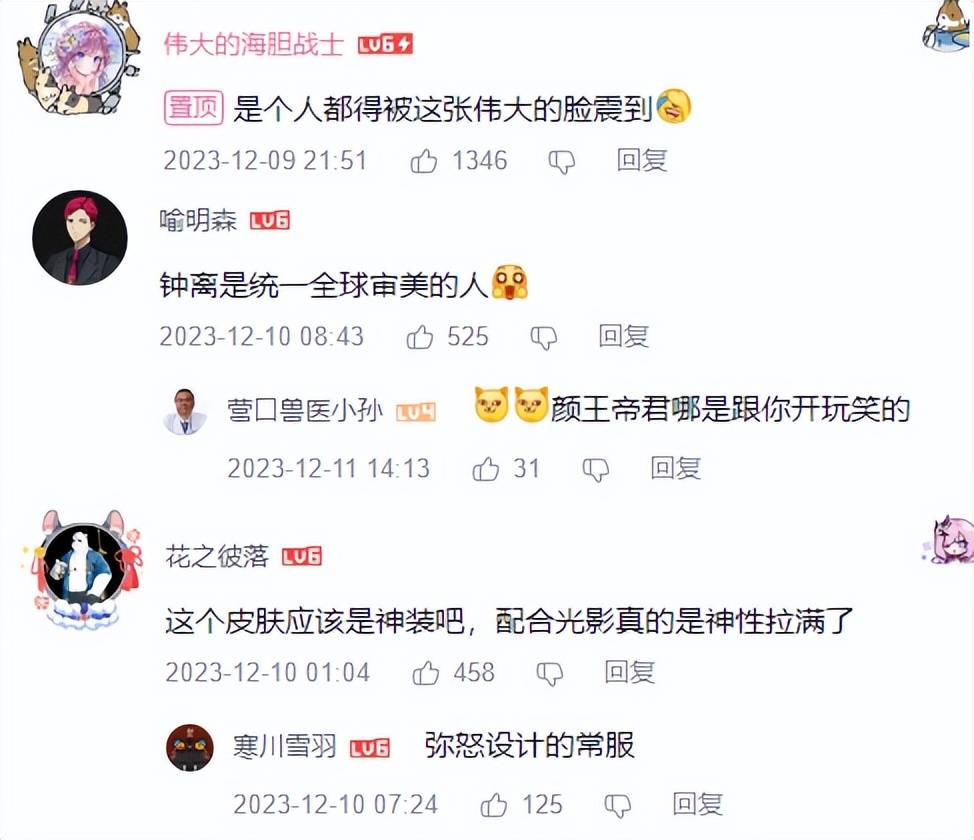Like 寒川雪羽's reply with 125 likes
This screenshot has width=974, height=840.
point(494,805)
